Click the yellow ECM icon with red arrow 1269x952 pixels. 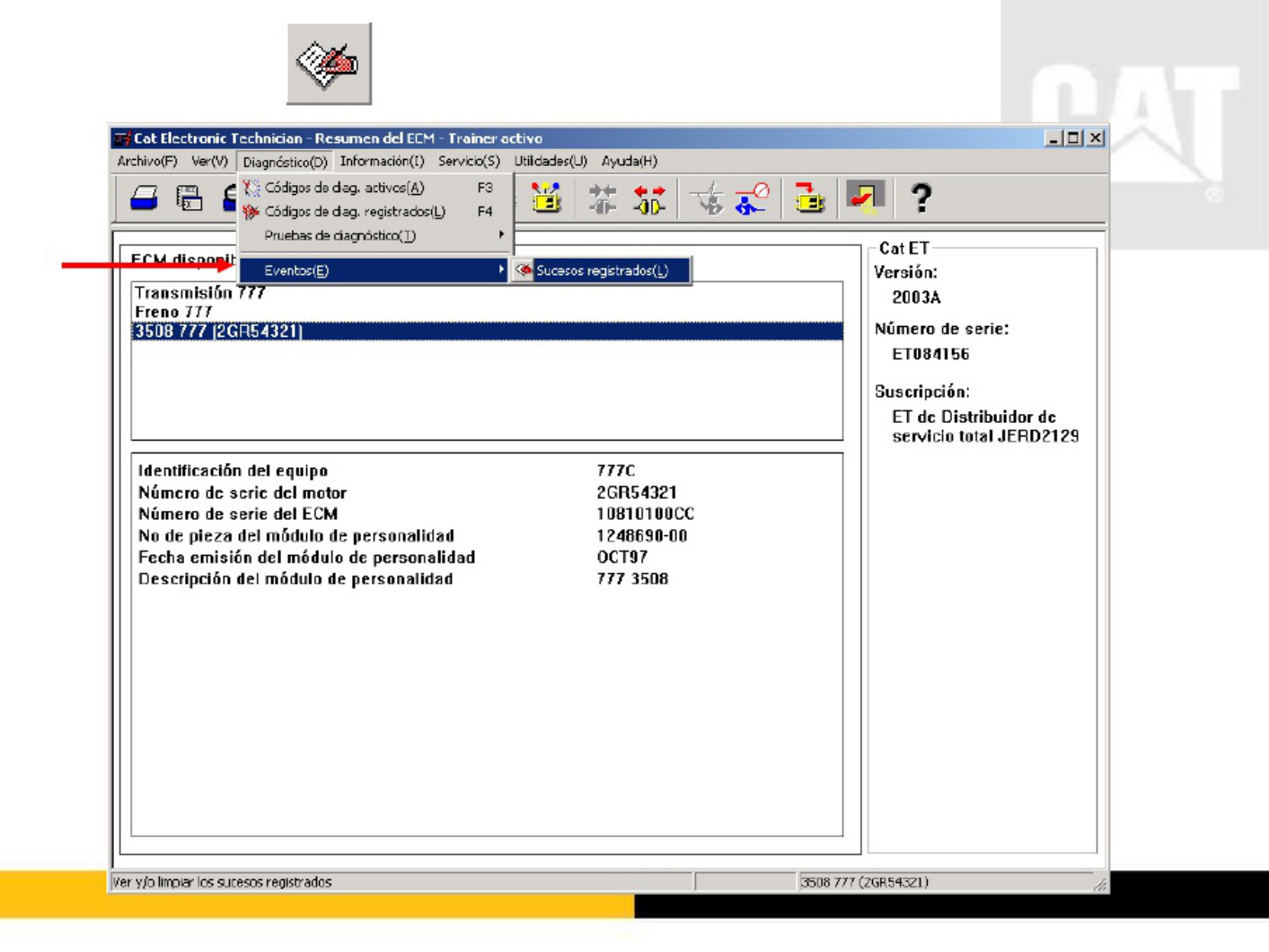(809, 198)
